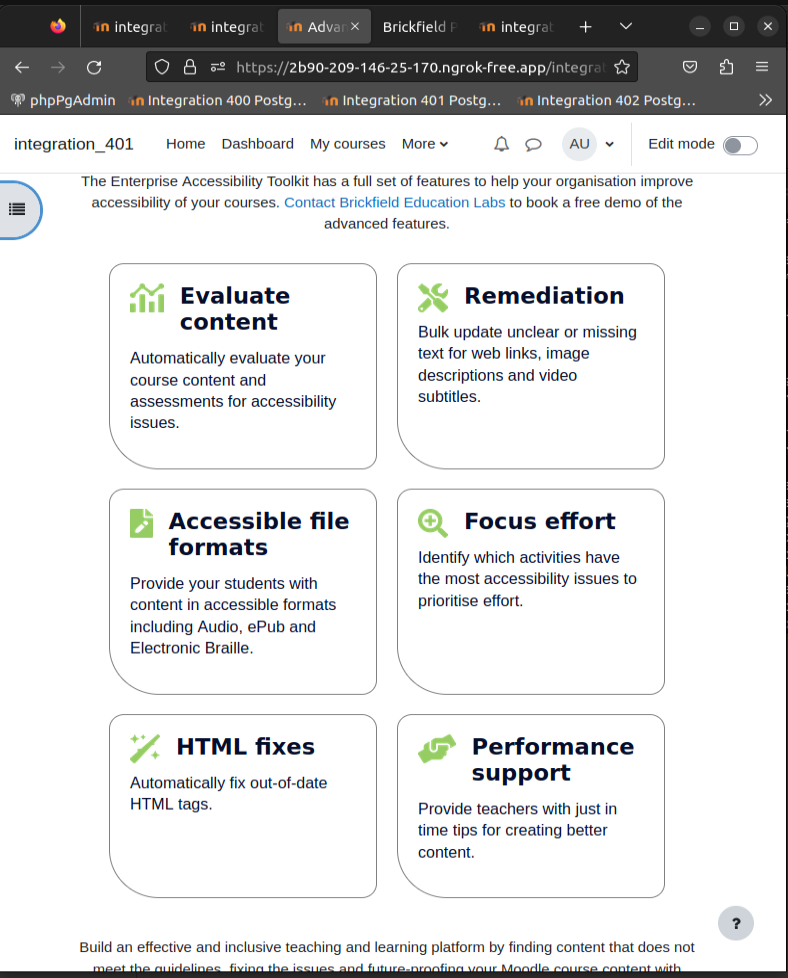This screenshot has width=788, height=978.
Task: Click the HTML fixes magic wand icon
Action: pos(145,748)
